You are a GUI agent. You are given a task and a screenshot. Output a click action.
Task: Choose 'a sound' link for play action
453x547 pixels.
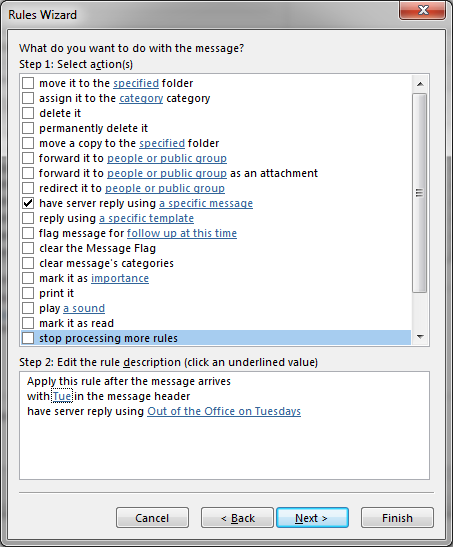84,308
